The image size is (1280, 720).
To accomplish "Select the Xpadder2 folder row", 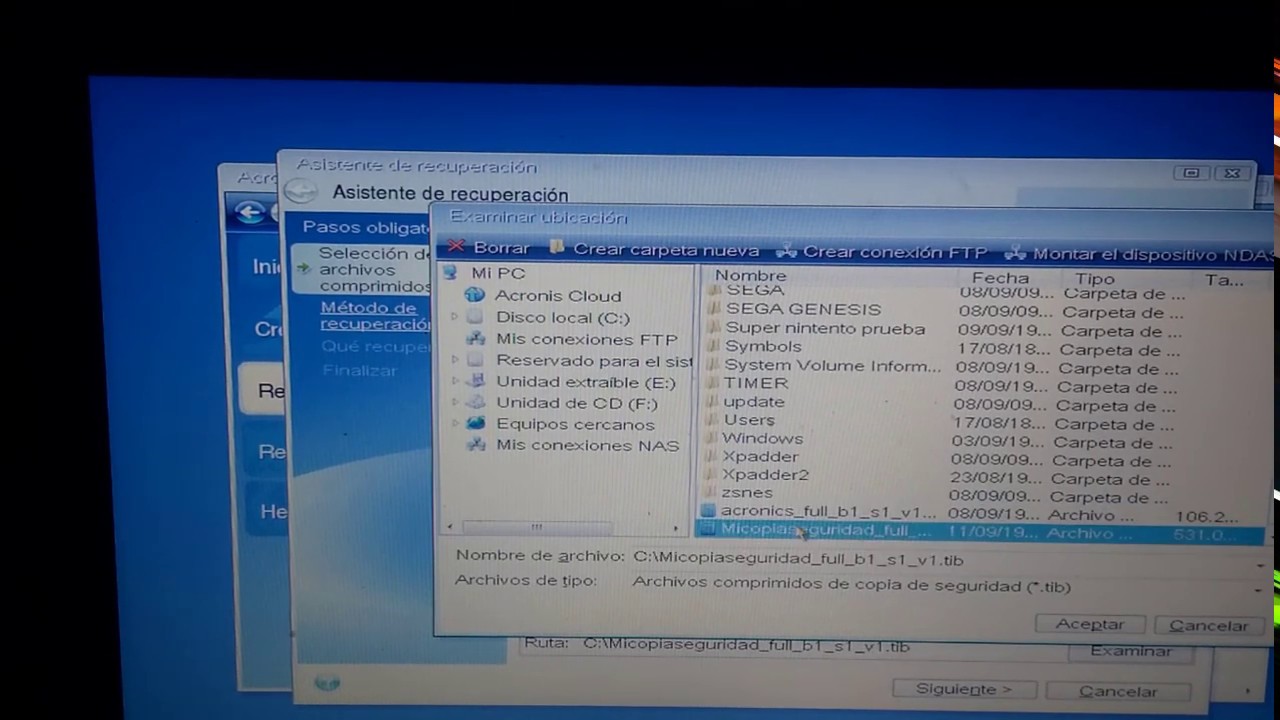I will click(x=765, y=475).
